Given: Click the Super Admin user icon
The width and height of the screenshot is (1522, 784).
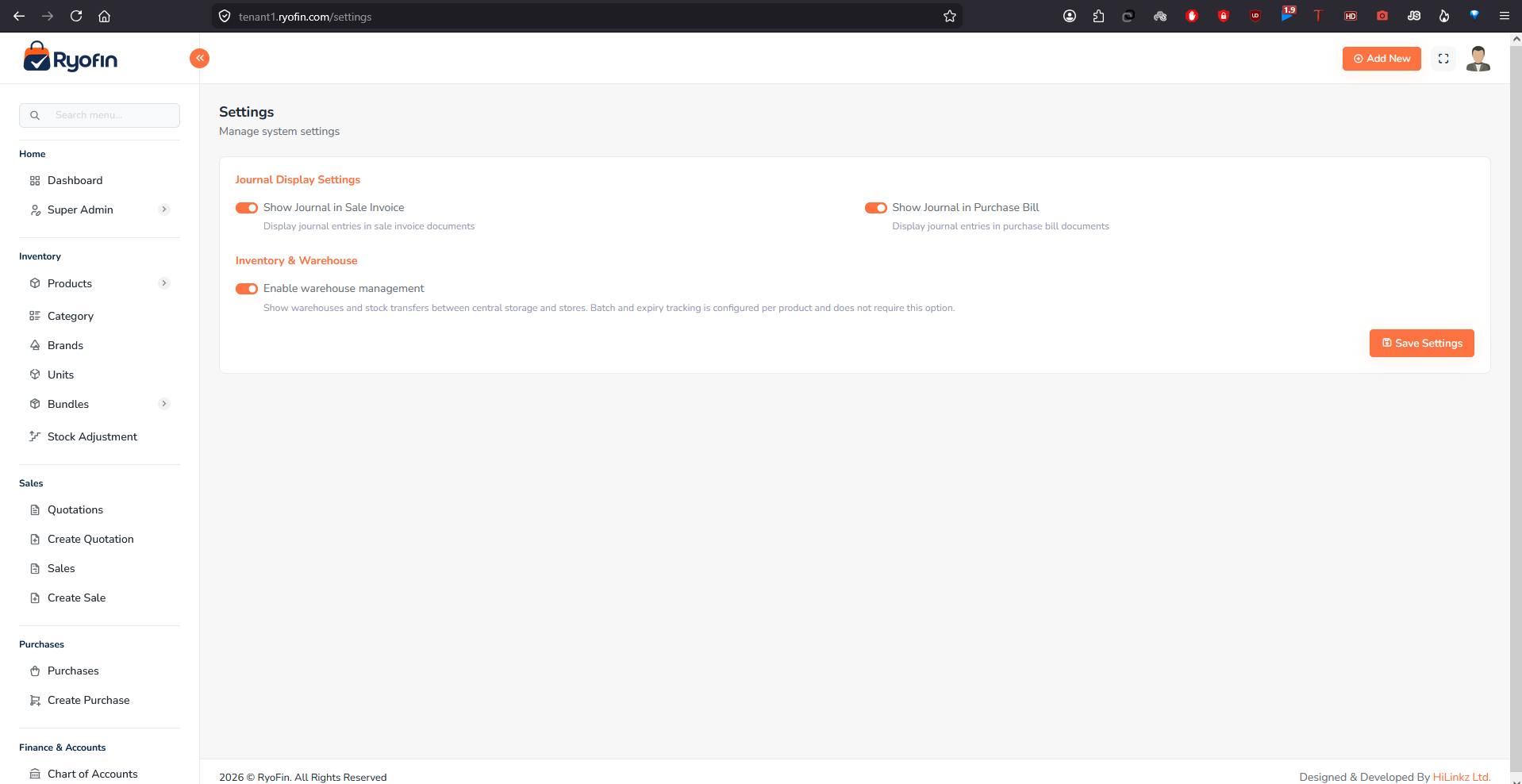Looking at the screenshot, I should (35, 210).
